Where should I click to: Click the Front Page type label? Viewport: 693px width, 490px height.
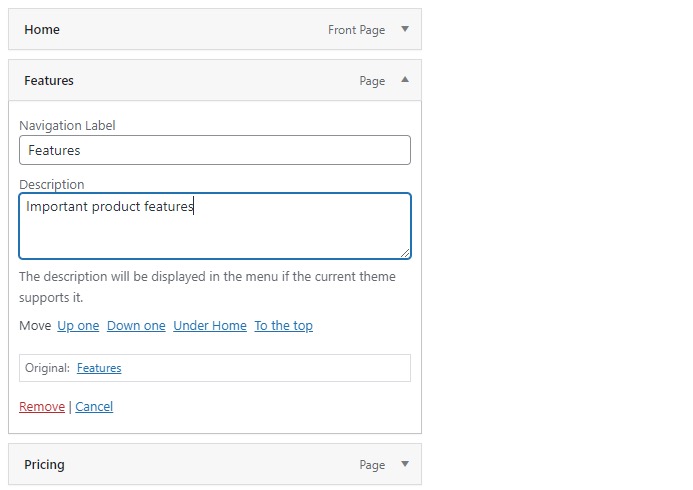coord(356,30)
